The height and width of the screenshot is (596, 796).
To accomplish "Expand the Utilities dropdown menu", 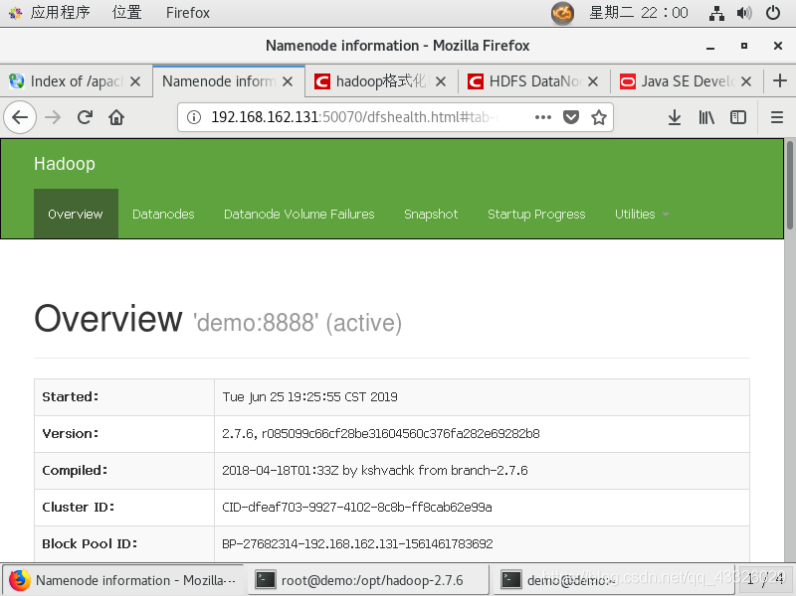I will point(642,214).
